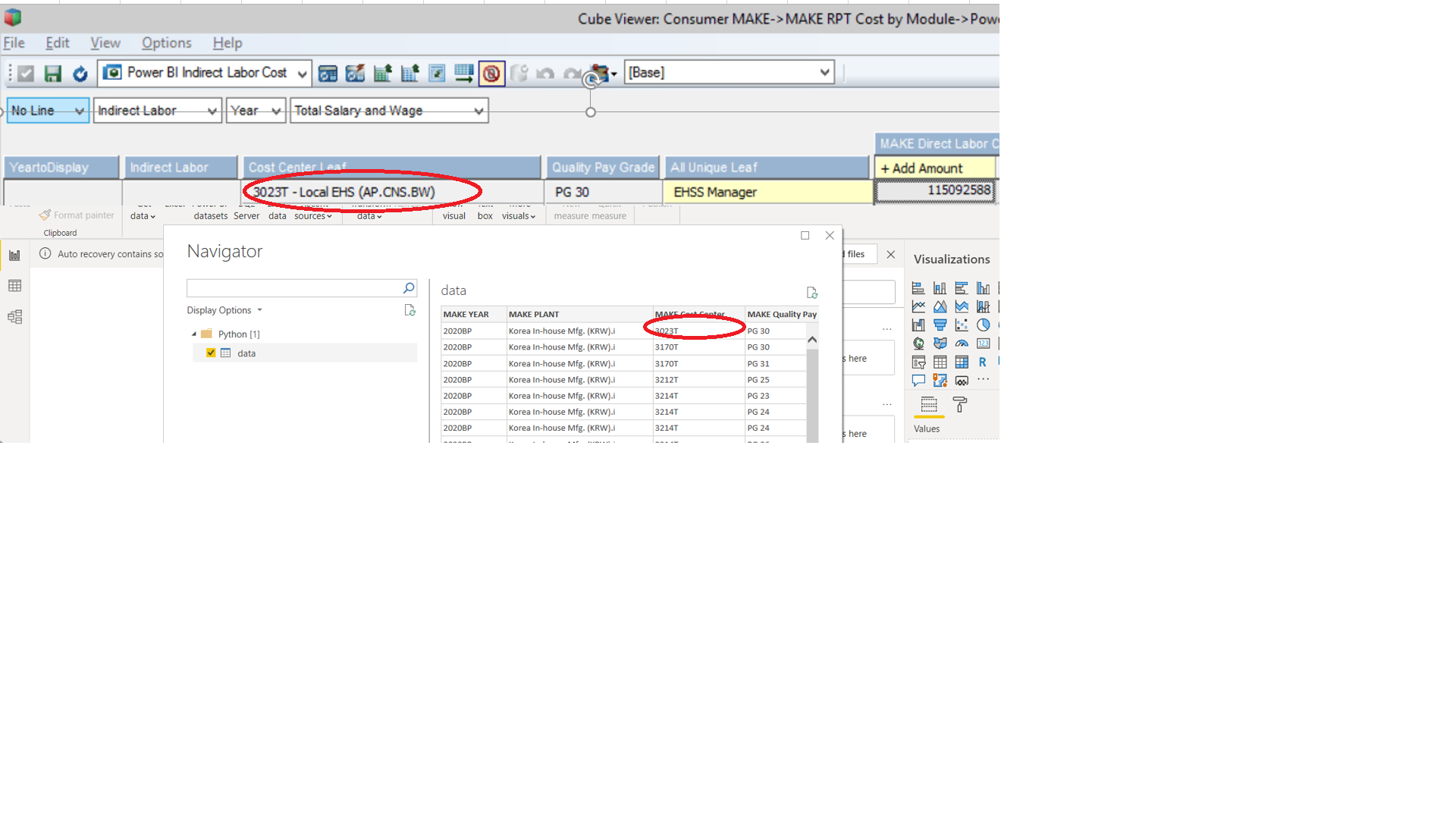The image size is (1456, 819).
Task: Click the refresh icon beside Display Options
Action: point(409,310)
